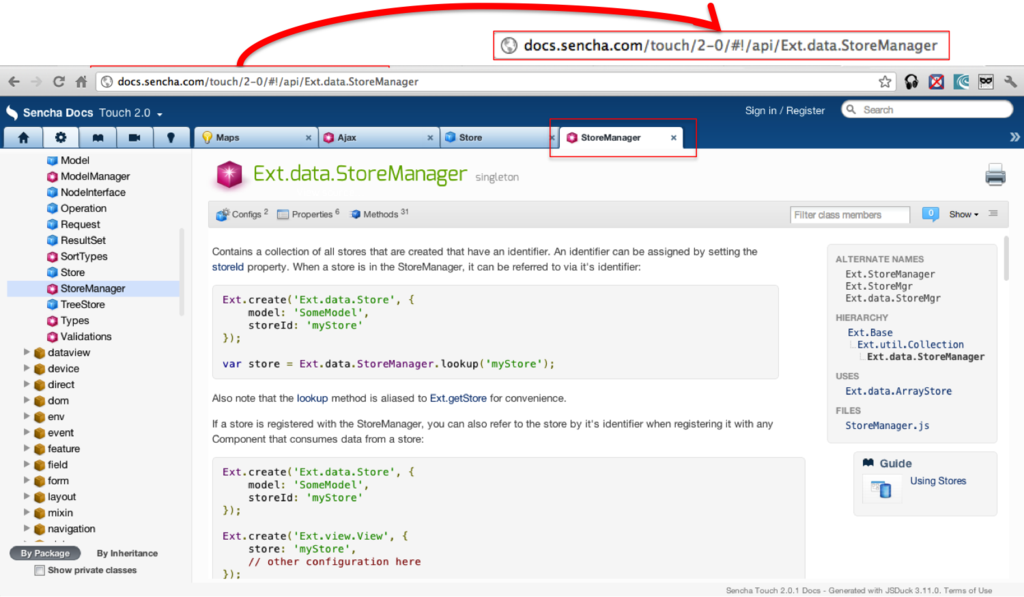Viewport: 1024px width, 597px height.
Task: Click the print icon for this class
Action: click(995, 175)
